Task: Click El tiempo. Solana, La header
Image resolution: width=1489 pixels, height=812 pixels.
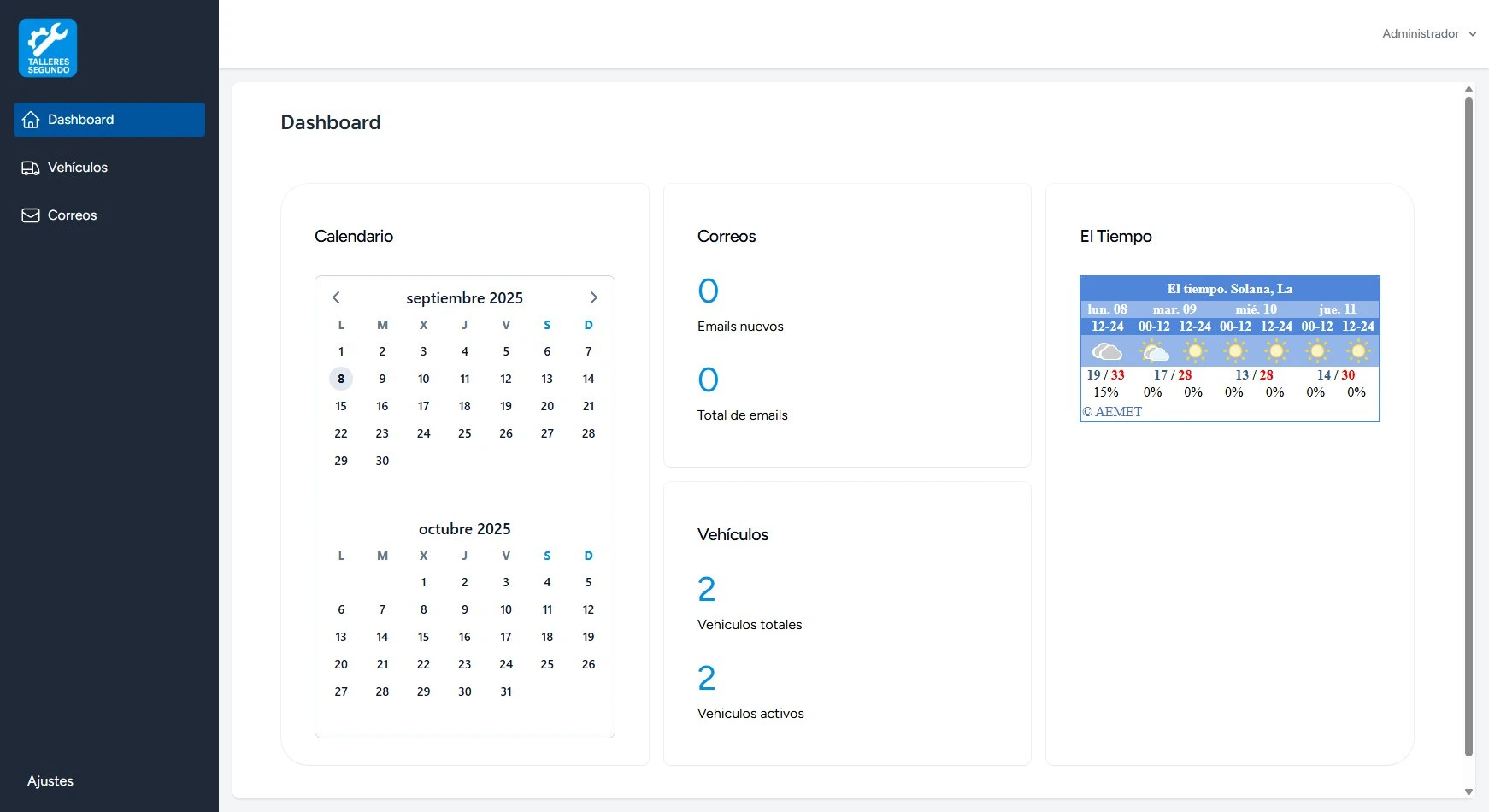Action: point(1230,289)
